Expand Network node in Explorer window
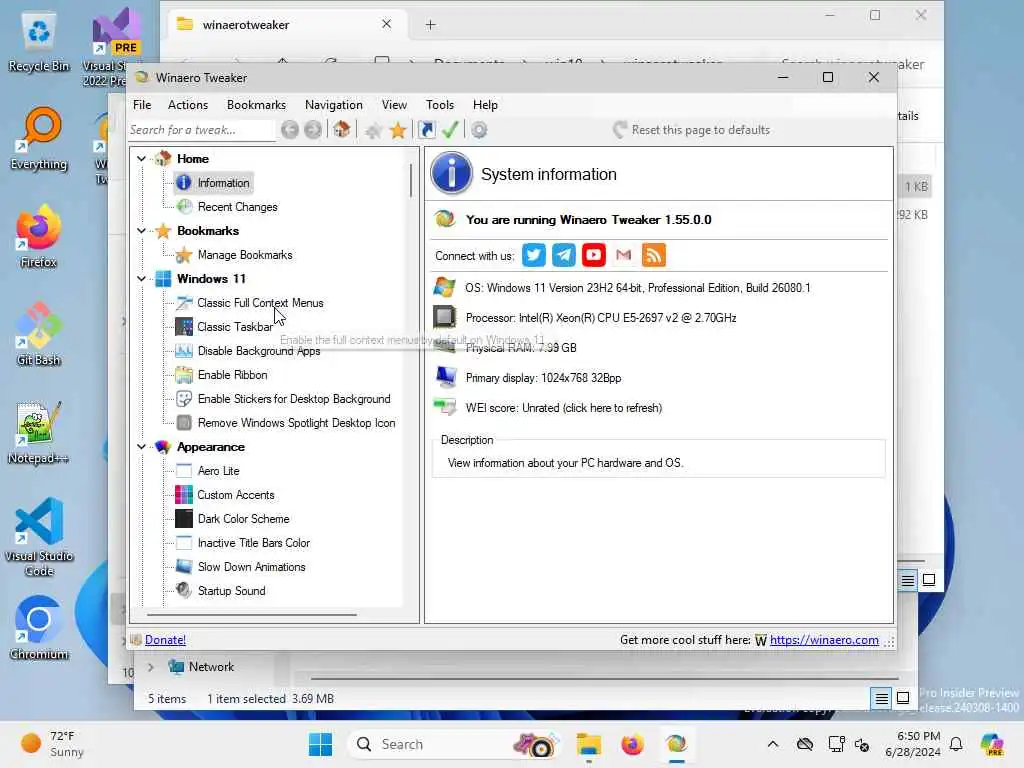This screenshot has width=1024, height=768. [x=151, y=667]
